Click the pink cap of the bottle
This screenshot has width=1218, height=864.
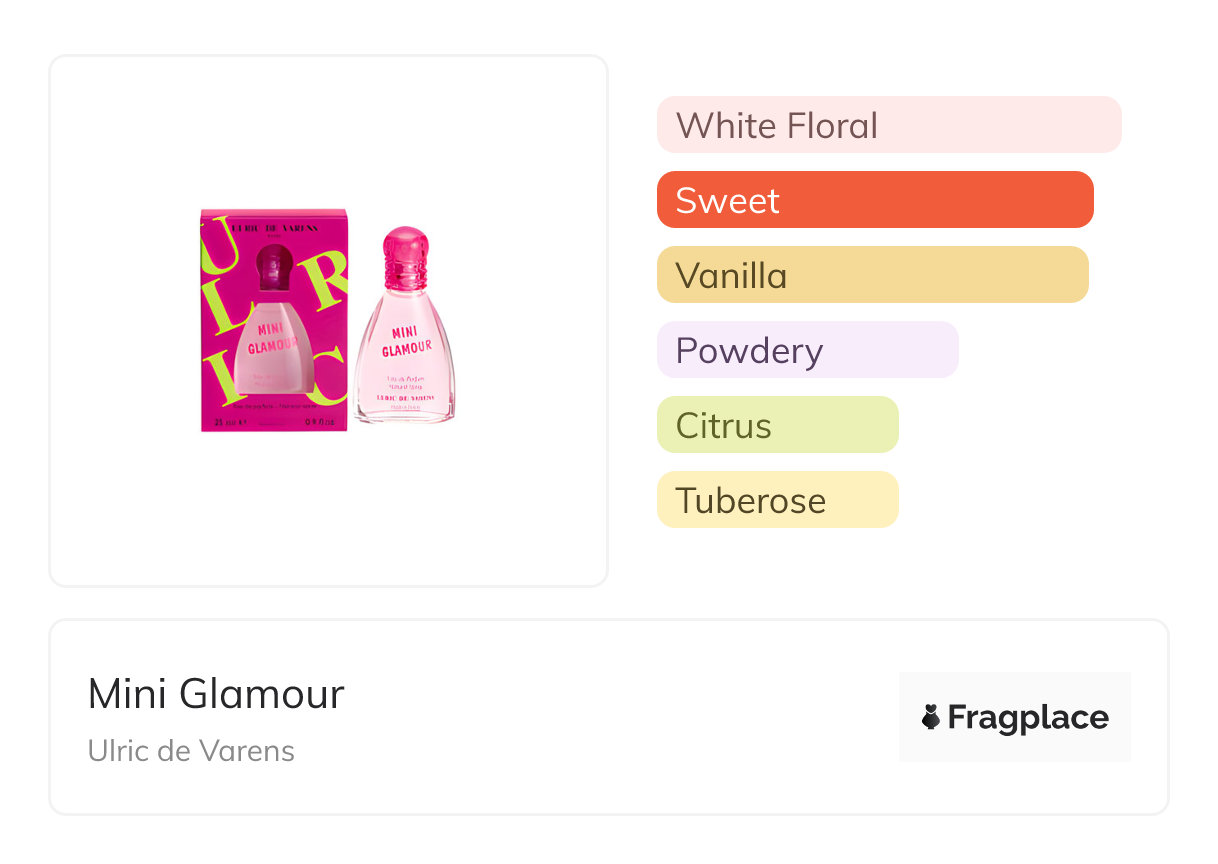[404, 255]
